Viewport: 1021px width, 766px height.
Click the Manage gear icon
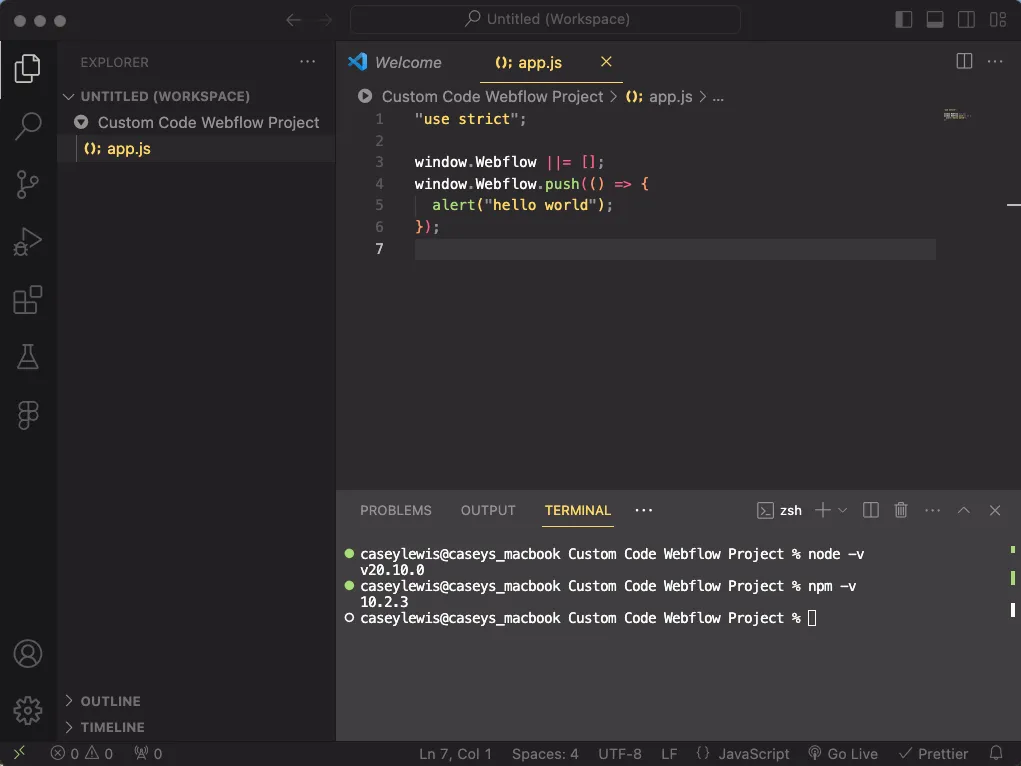(x=28, y=710)
